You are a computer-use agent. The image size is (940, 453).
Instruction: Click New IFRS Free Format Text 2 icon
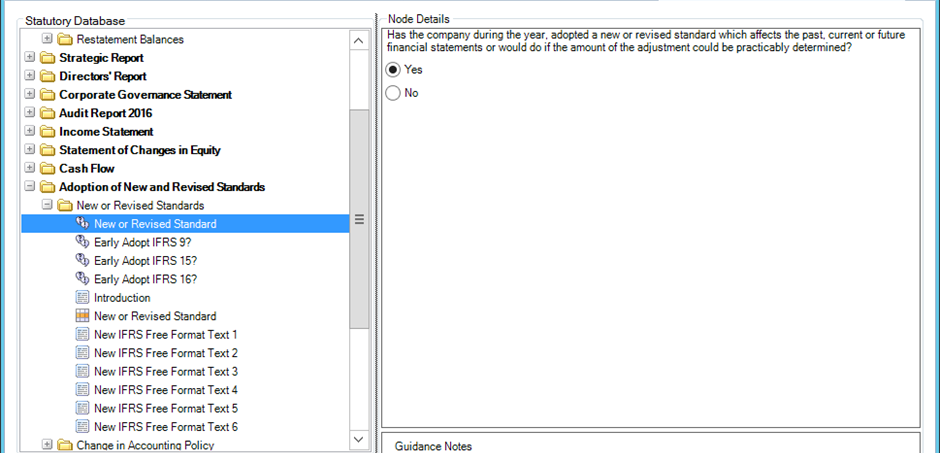click(82, 353)
